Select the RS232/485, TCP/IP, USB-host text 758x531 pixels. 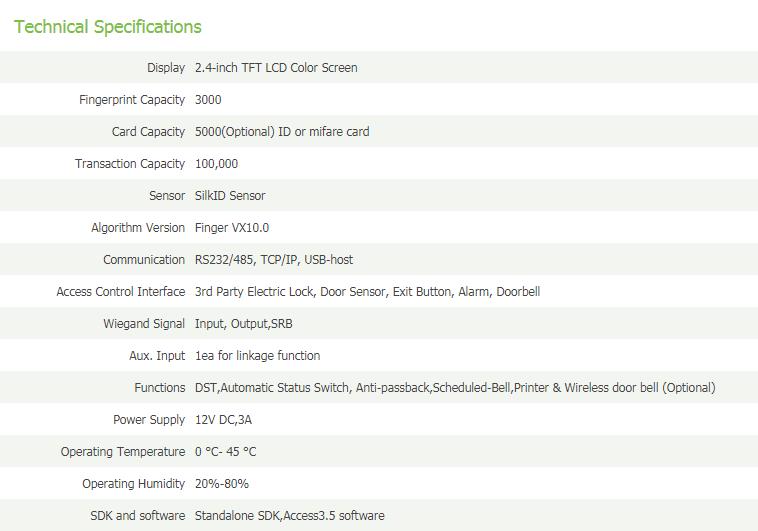tap(274, 260)
